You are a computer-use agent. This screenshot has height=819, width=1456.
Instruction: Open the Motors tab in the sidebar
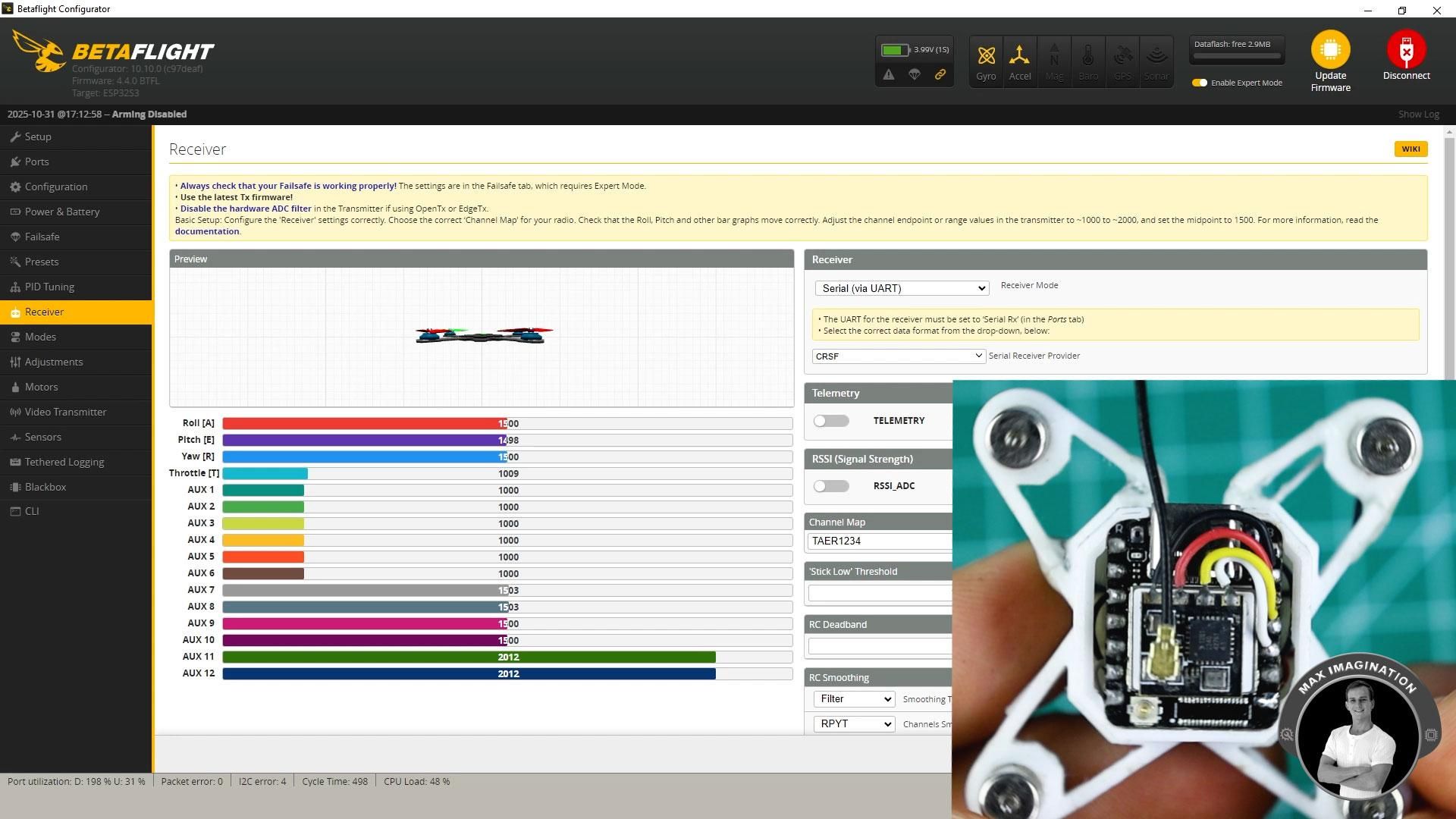tap(42, 387)
